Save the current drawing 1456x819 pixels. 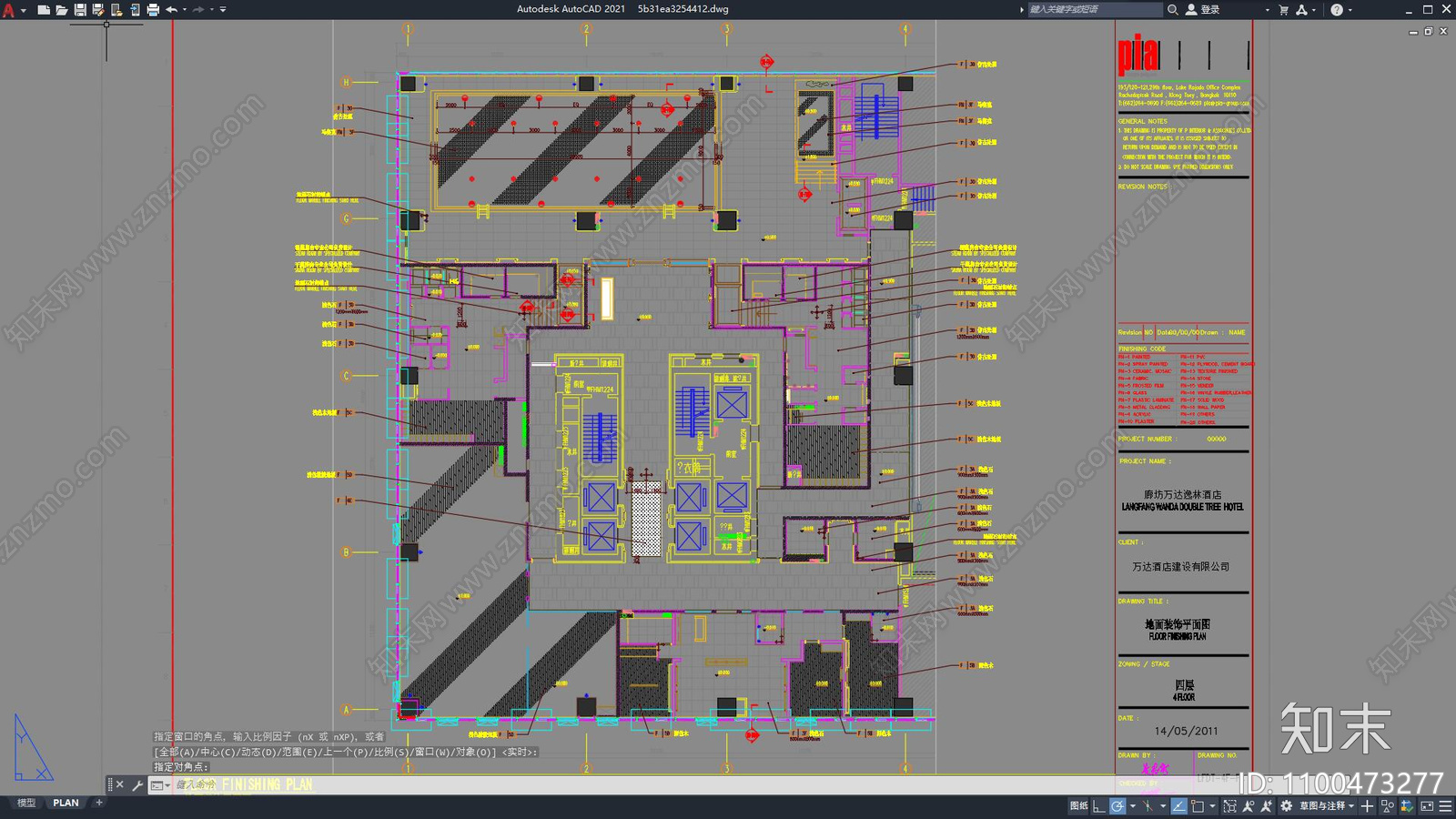coord(80,10)
